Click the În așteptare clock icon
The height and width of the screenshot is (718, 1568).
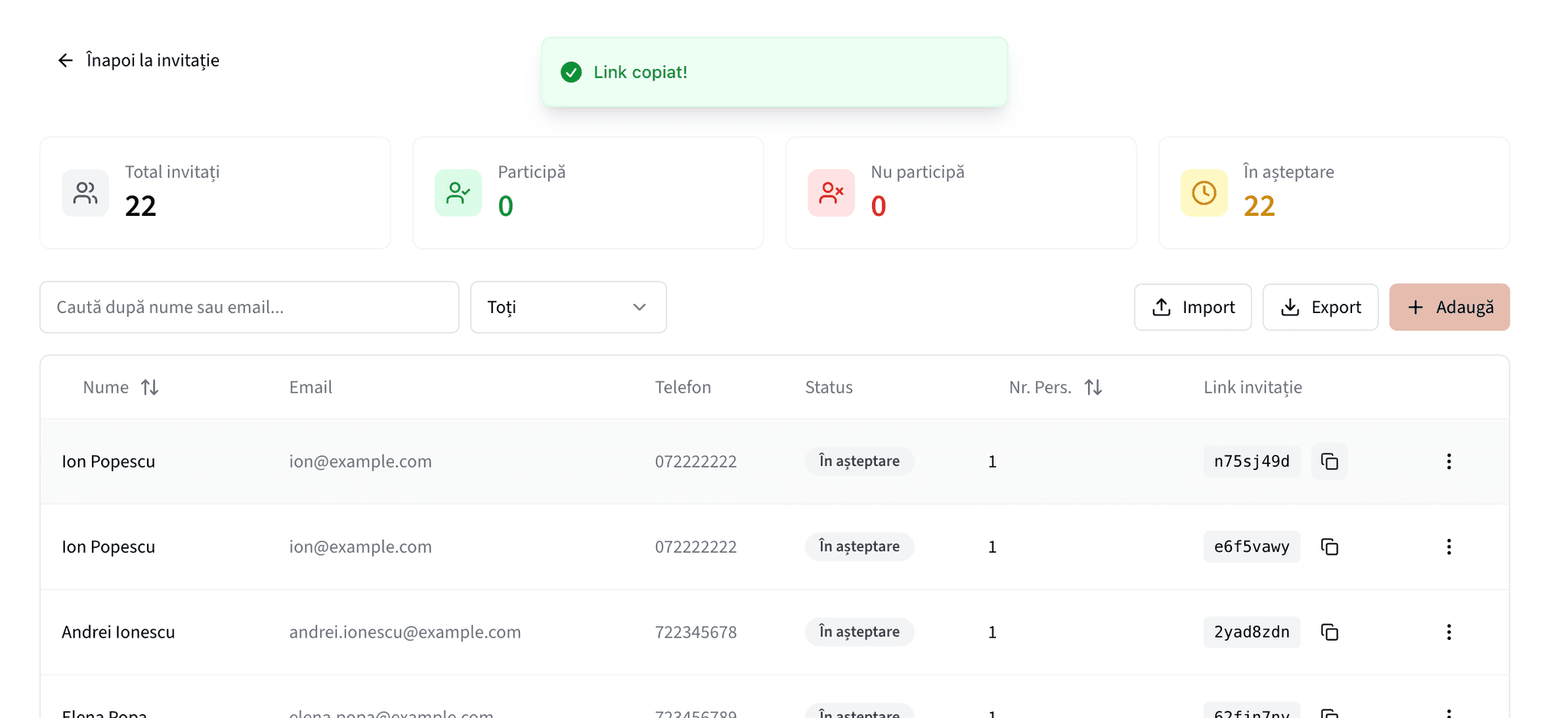coord(1204,193)
